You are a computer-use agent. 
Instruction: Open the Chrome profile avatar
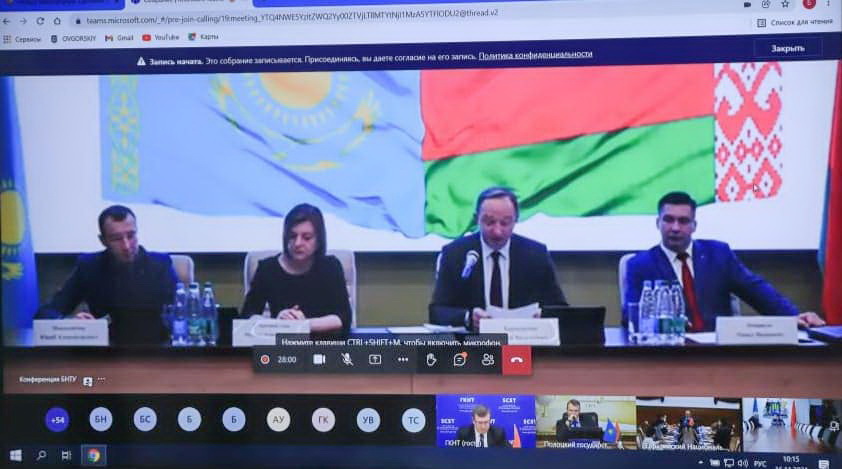click(x=809, y=4)
